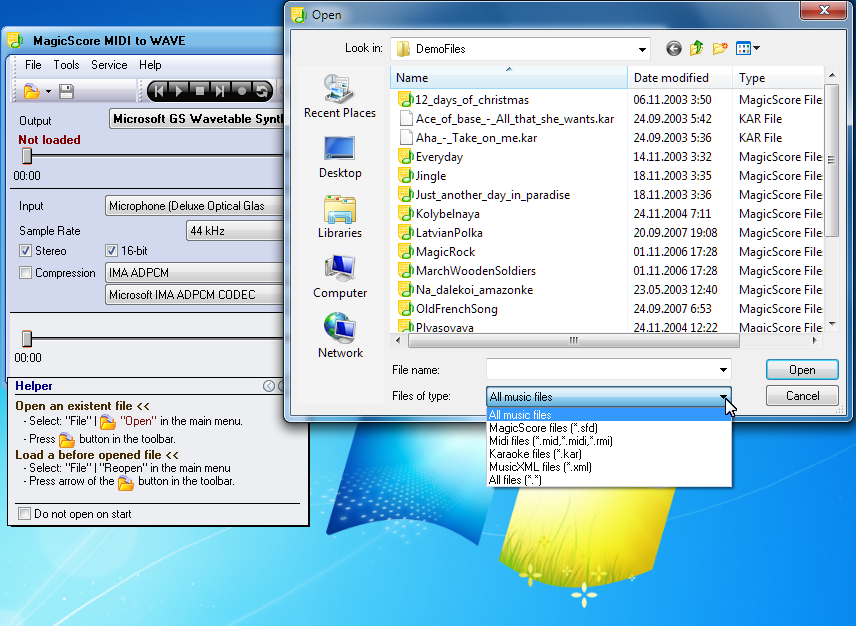
Task: Choose MusicXML files (*.xml) filter option
Action: (609, 467)
